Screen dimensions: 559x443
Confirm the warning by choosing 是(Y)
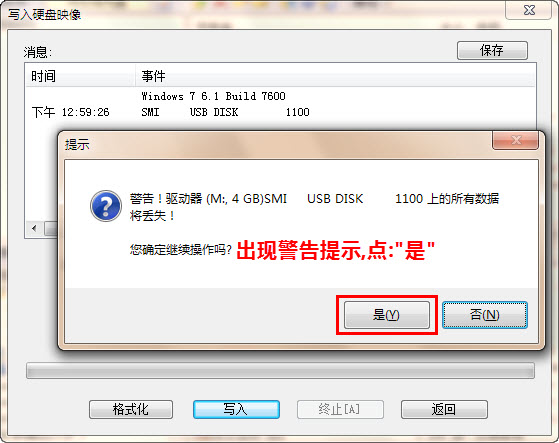[x=386, y=315]
